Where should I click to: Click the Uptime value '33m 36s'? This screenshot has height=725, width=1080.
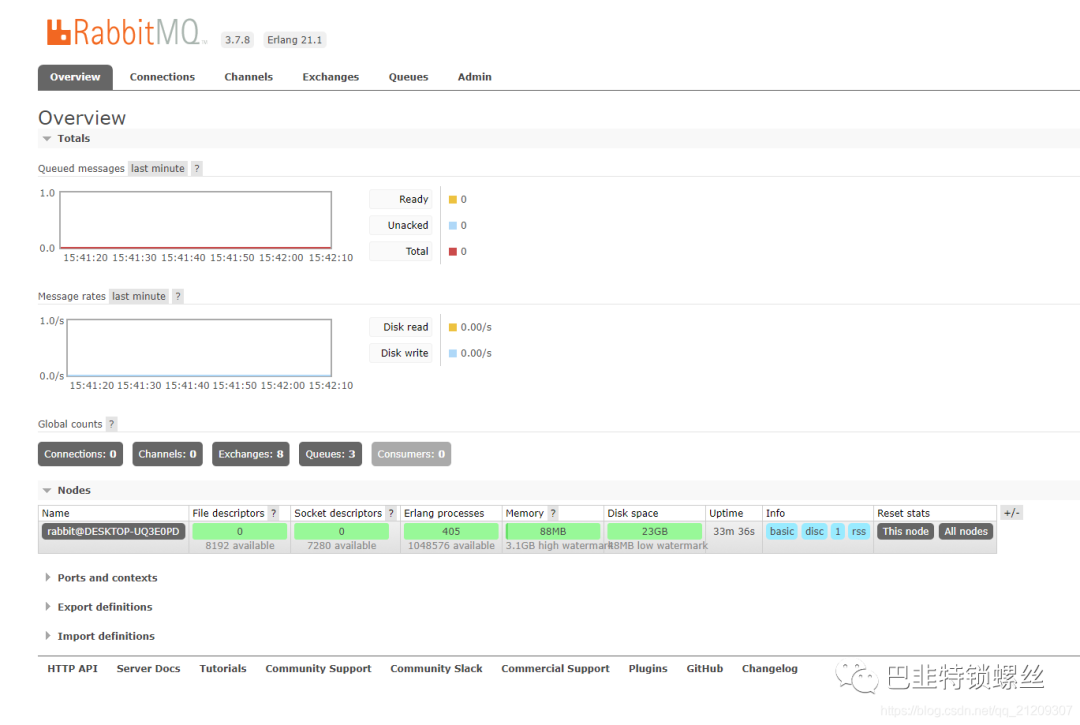(734, 532)
